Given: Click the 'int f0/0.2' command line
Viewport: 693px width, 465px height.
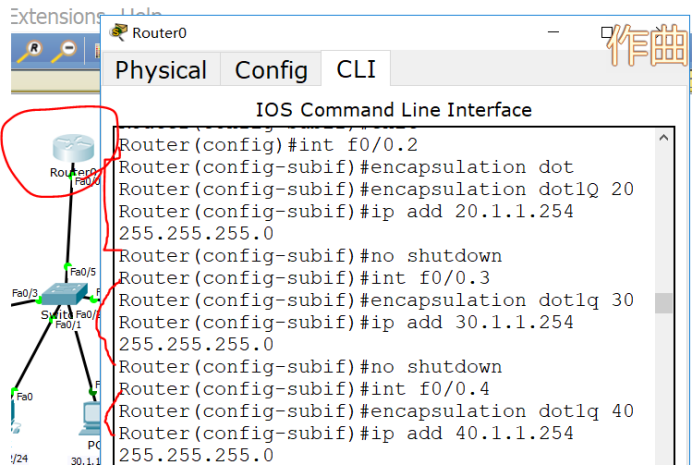Looking at the screenshot, I should [268, 145].
